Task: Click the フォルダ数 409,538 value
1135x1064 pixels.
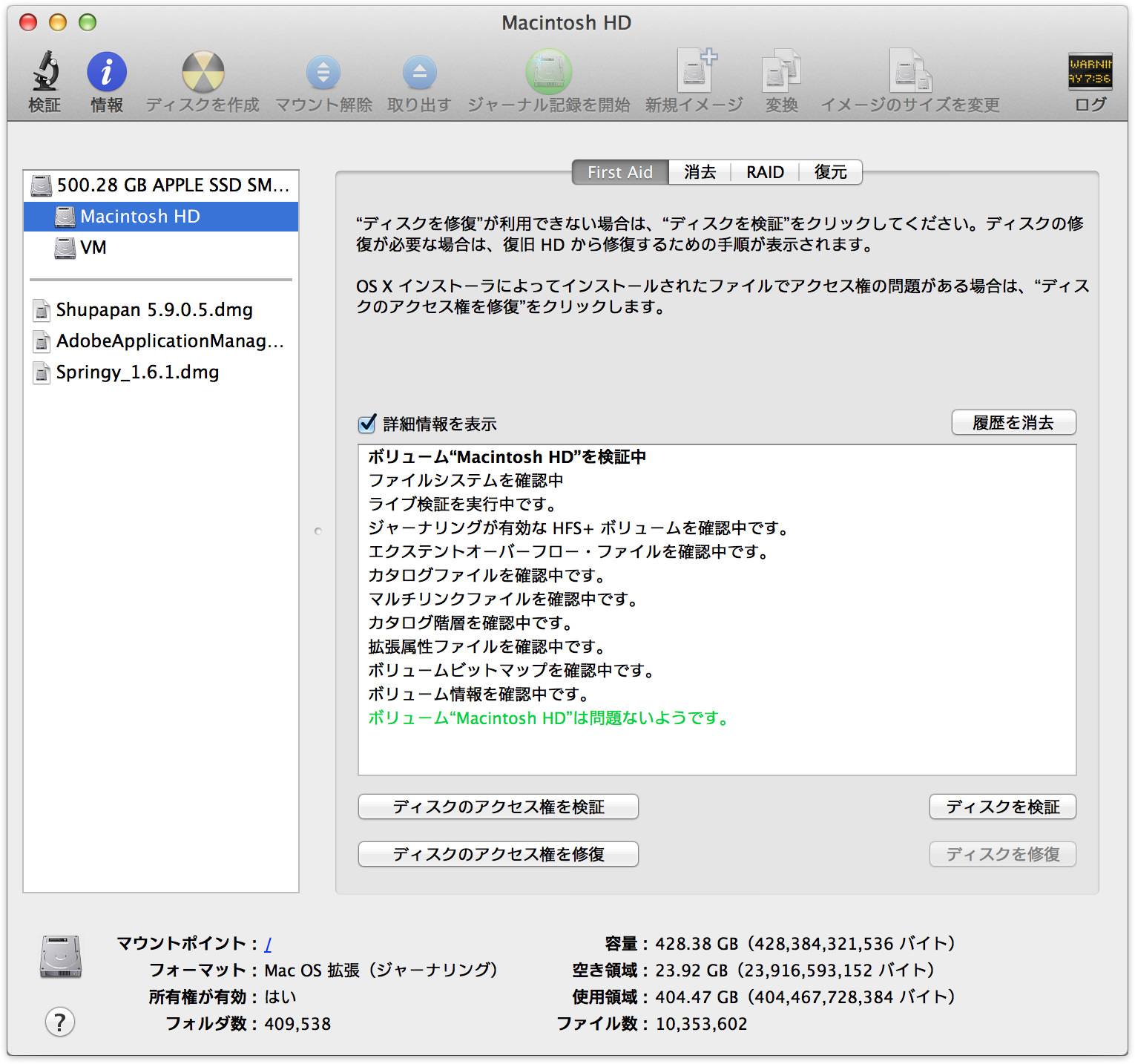Action: coord(297,1024)
